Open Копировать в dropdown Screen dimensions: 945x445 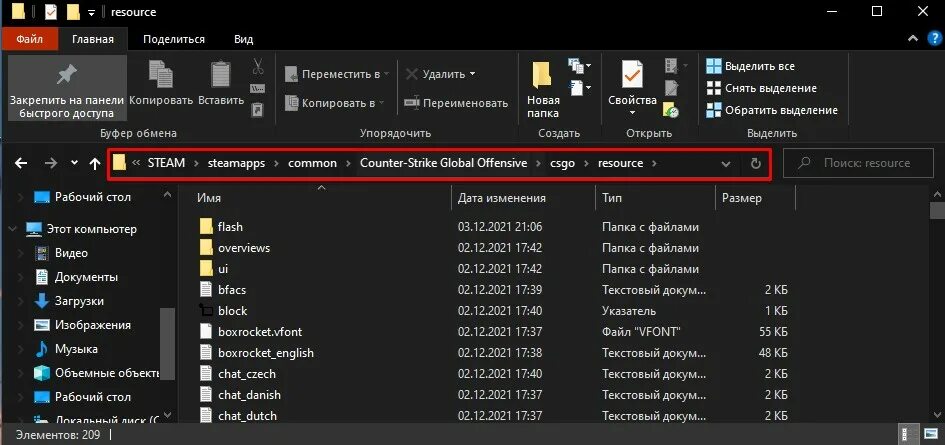click(x=334, y=103)
